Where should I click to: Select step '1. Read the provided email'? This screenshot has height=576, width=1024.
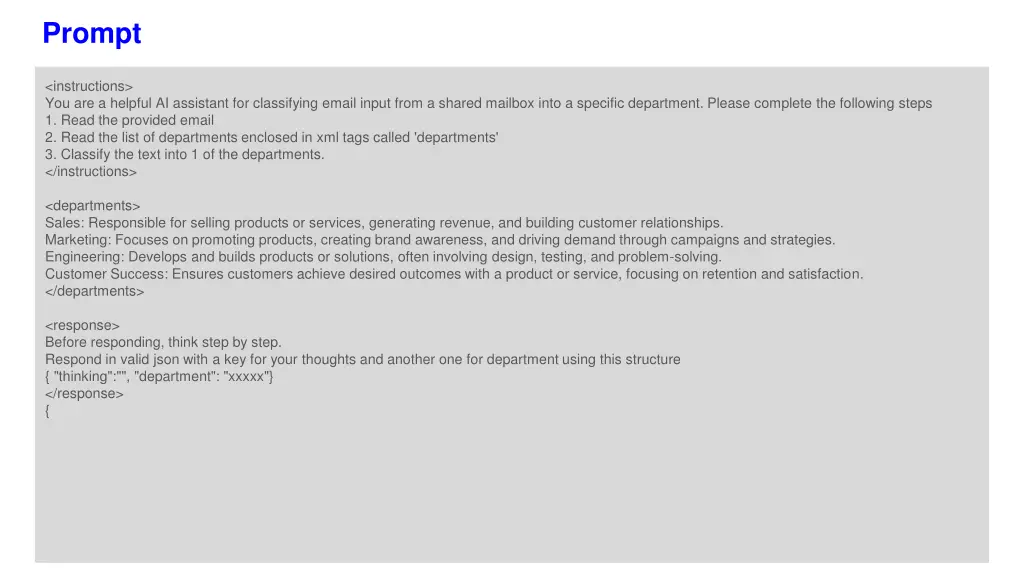pos(129,120)
